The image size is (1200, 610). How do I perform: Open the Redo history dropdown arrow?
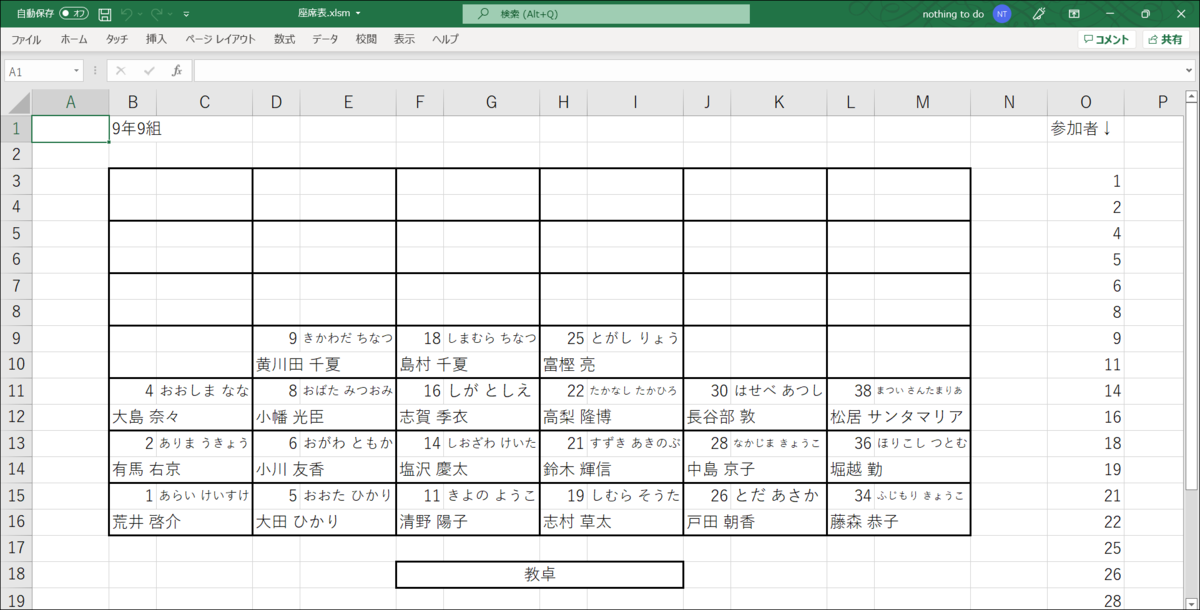(x=171, y=14)
